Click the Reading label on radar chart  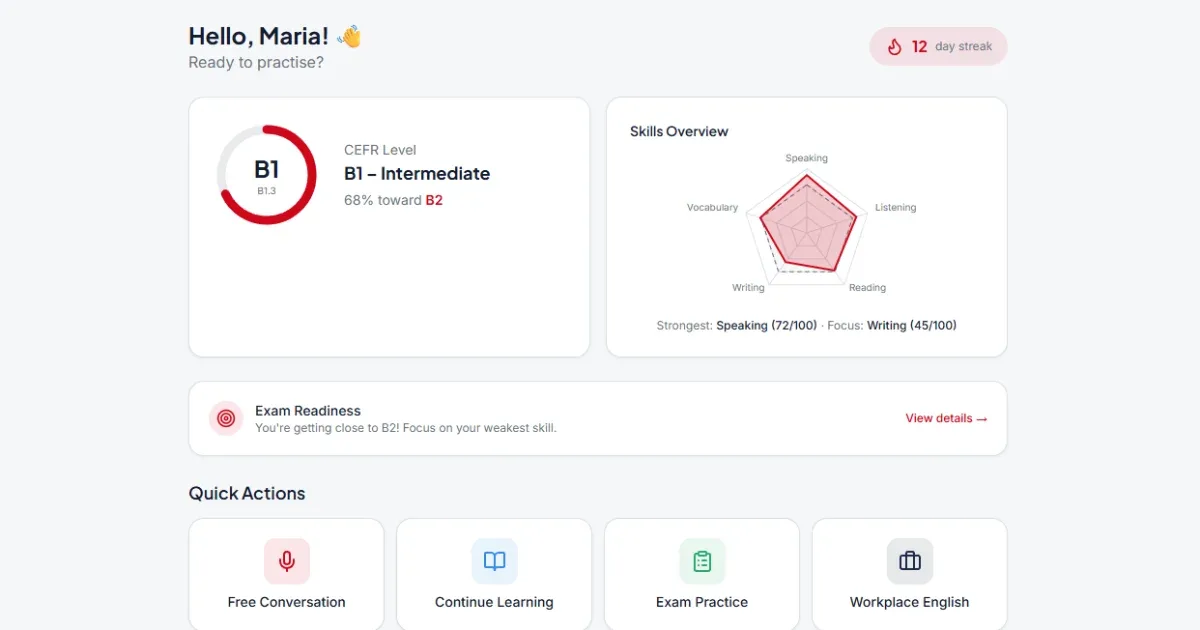pos(867,287)
